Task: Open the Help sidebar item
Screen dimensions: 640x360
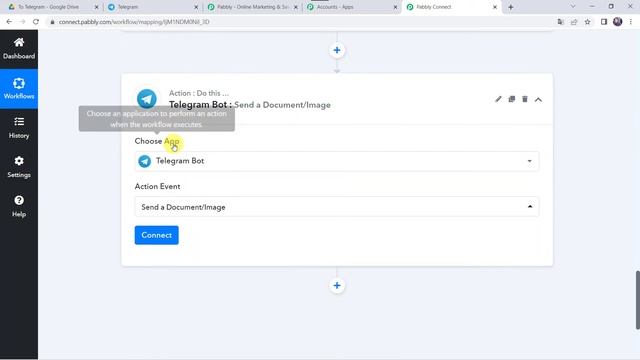Action: click(19, 207)
